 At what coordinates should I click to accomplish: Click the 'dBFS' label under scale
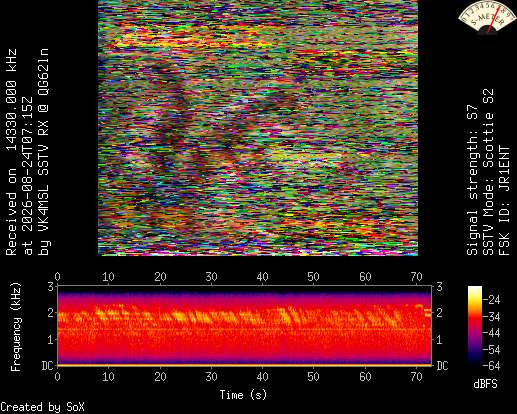[485, 384]
